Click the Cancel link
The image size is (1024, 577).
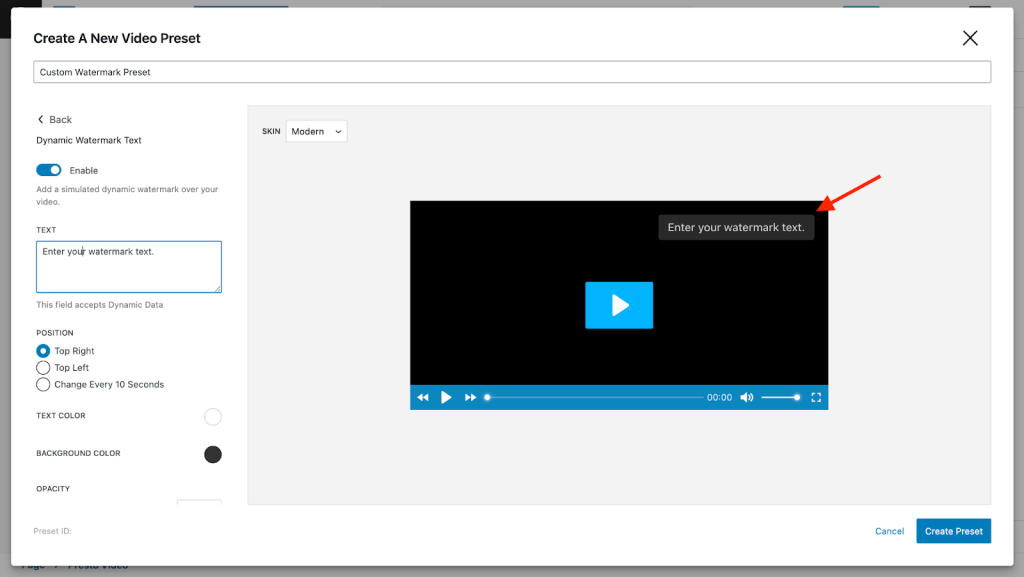click(889, 531)
